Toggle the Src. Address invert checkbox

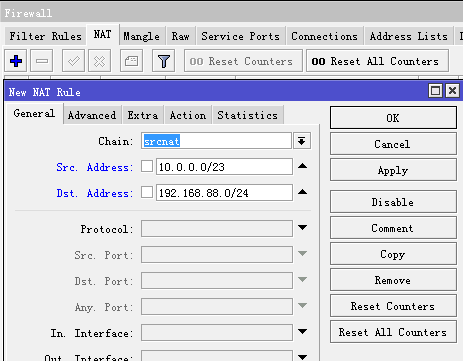(x=147, y=166)
